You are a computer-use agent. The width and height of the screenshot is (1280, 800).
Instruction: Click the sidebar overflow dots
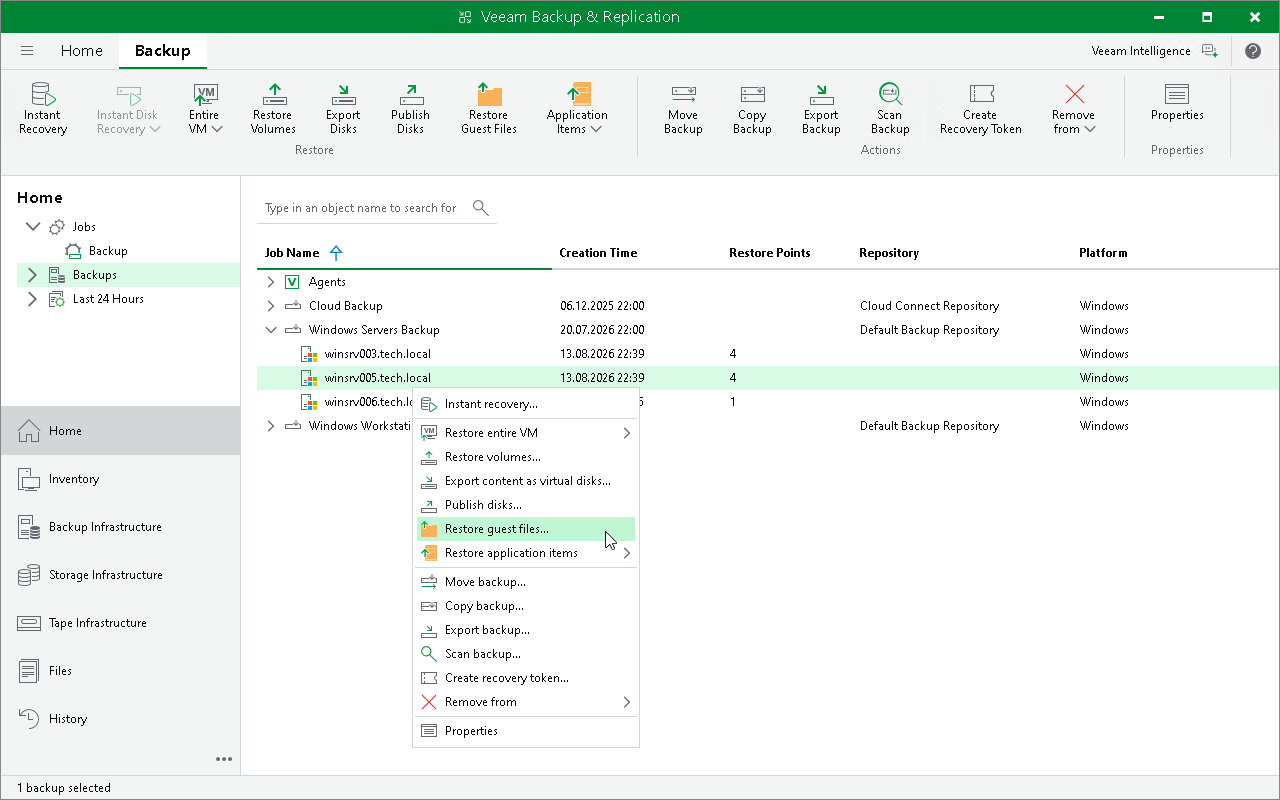[x=224, y=759]
